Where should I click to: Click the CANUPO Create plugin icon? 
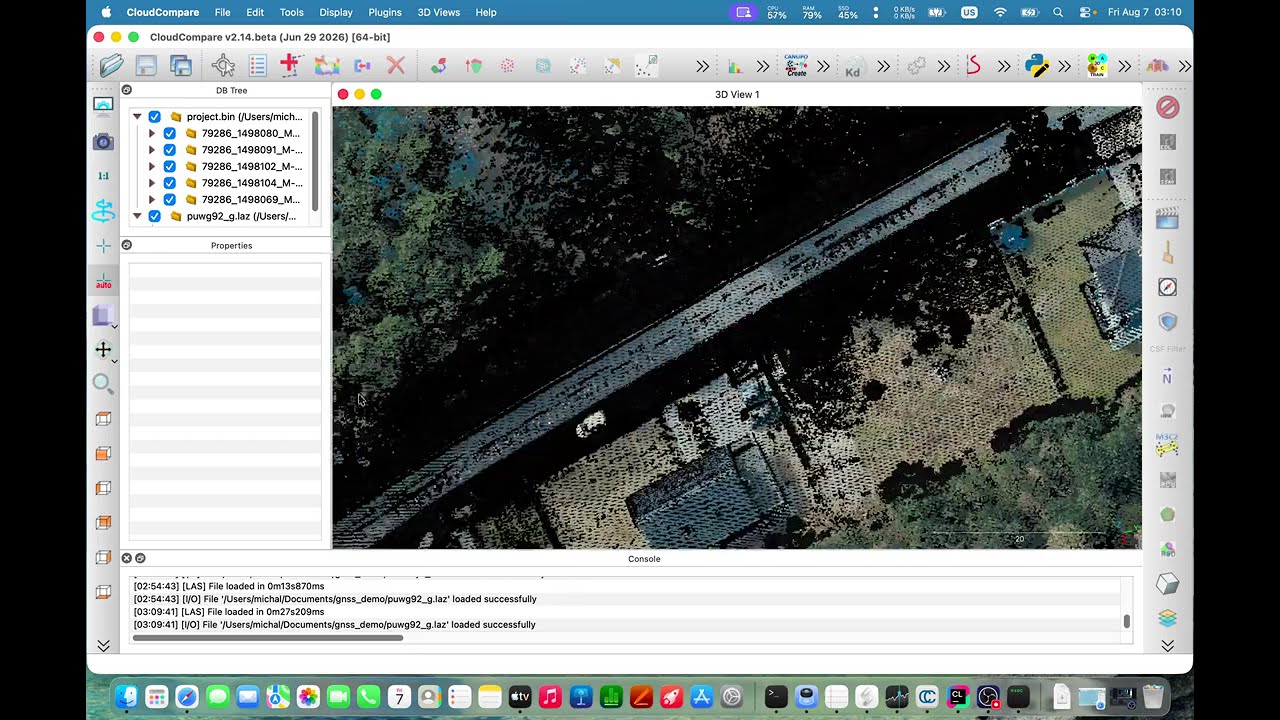[x=796, y=66]
